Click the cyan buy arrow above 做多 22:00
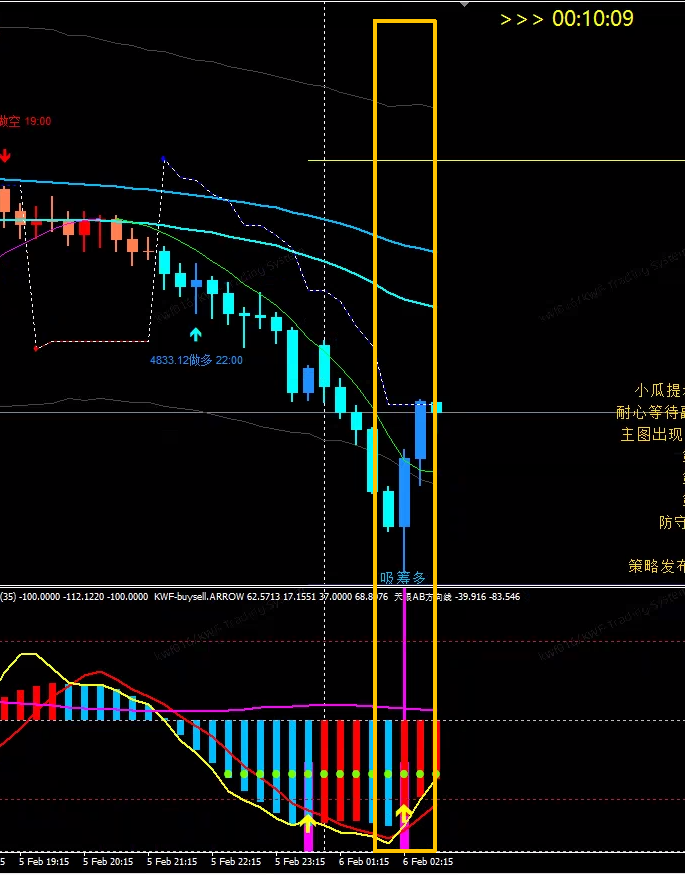Viewport: 685px width, 875px height. [195, 334]
